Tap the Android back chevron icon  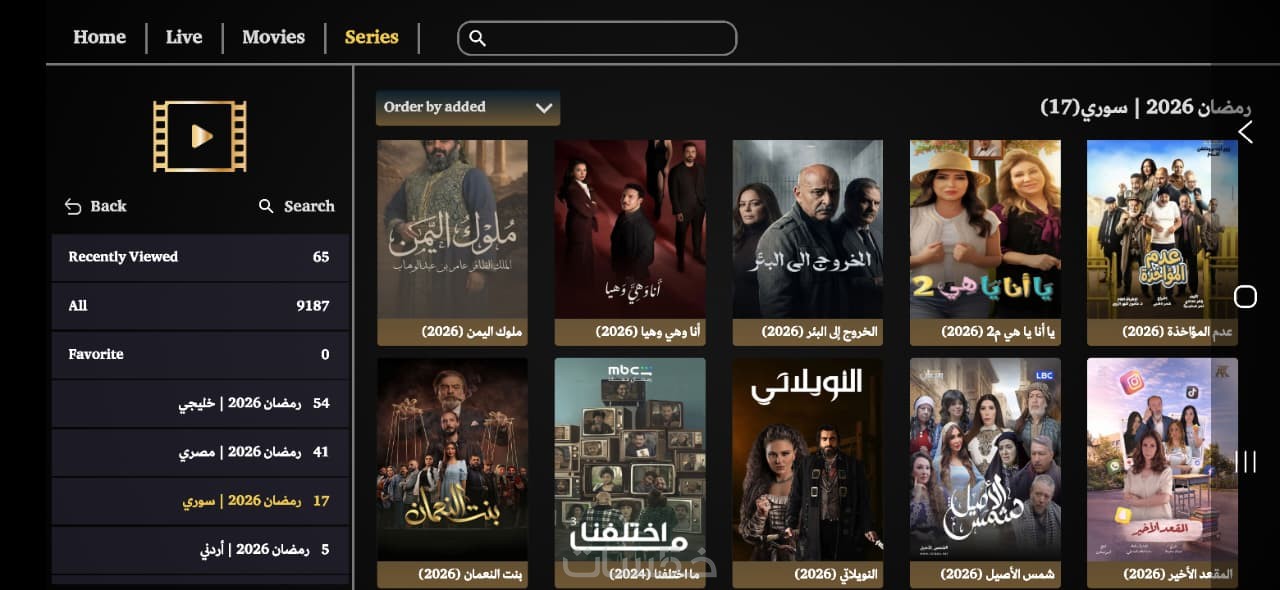pos(1245,132)
